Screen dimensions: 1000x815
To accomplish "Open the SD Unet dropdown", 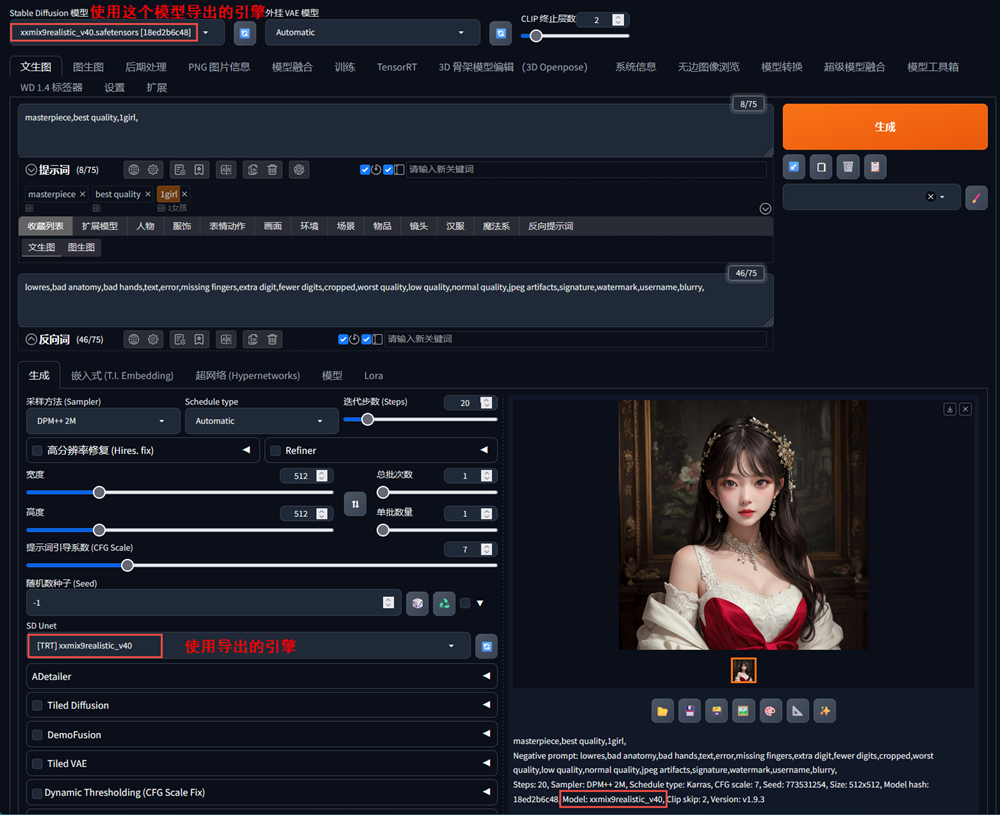I will click(x=249, y=646).
